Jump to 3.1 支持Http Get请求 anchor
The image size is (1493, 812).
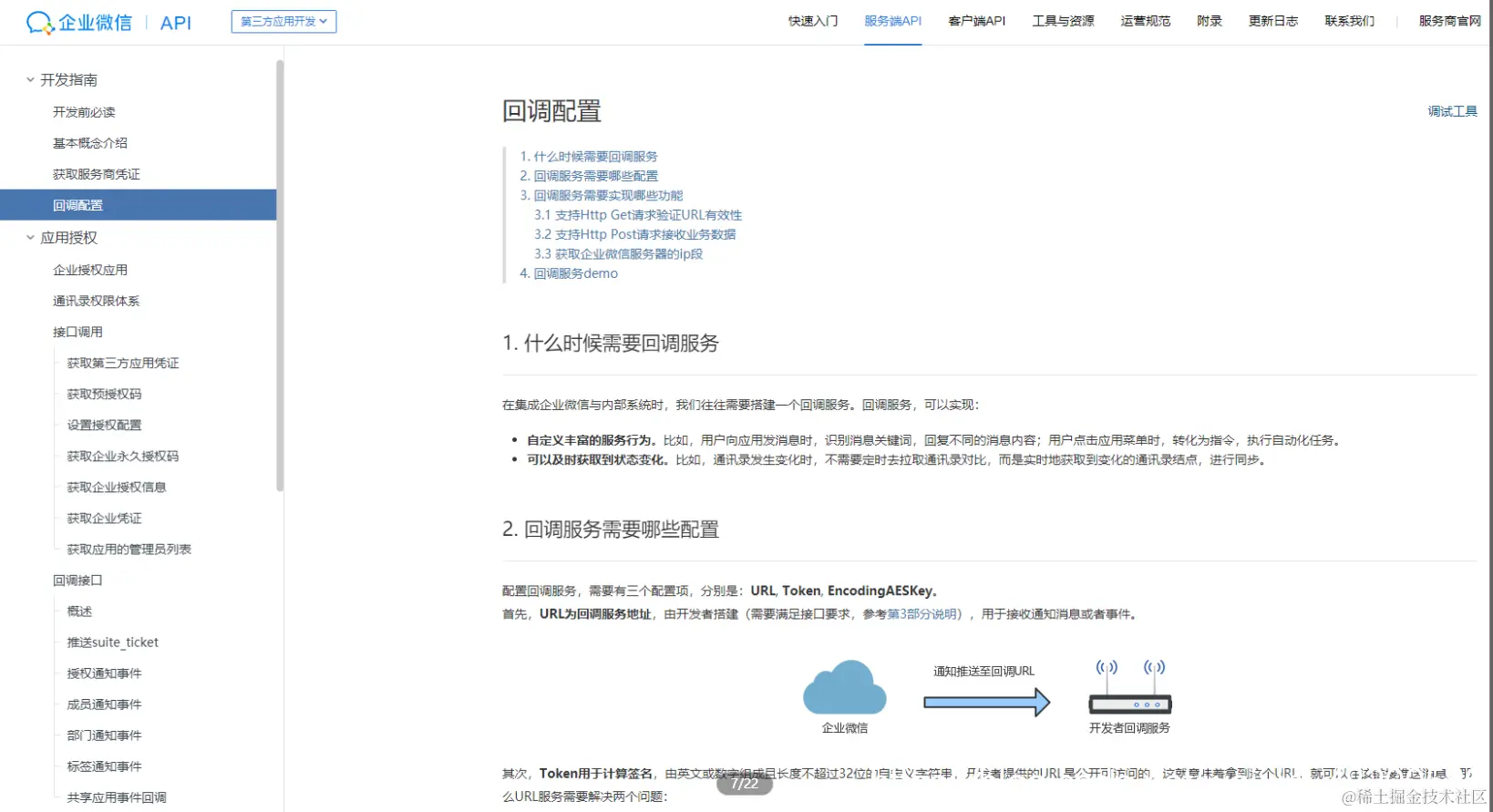point(638,215)
